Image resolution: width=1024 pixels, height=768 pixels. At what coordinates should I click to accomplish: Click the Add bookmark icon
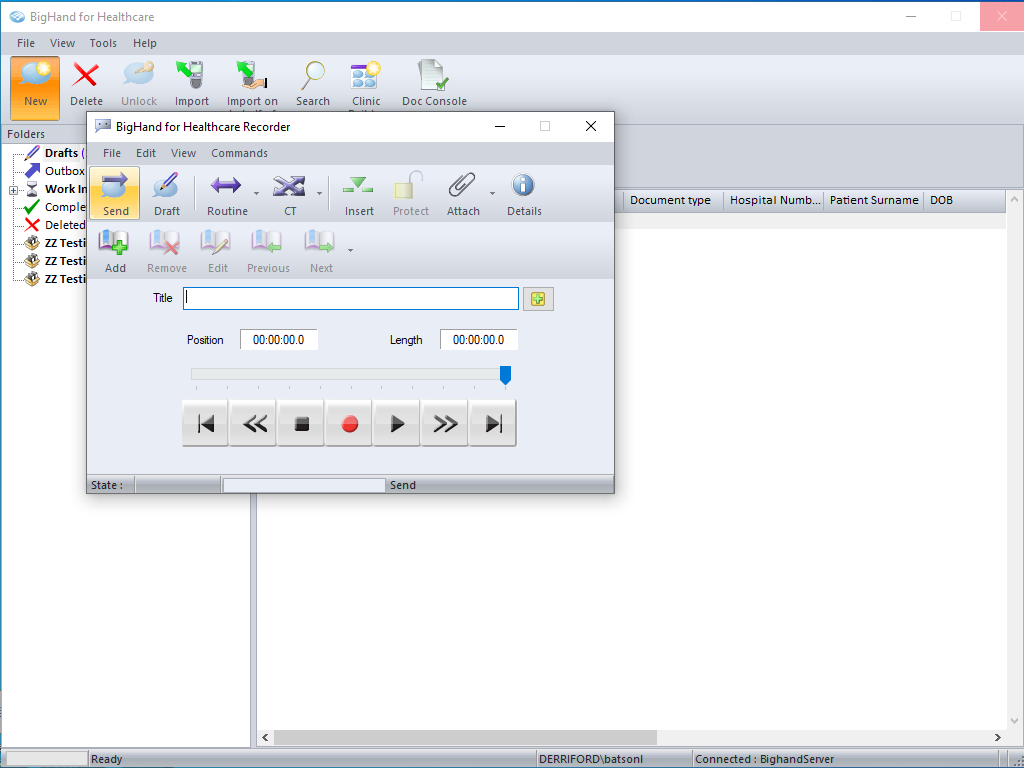(x=114, y=243)
